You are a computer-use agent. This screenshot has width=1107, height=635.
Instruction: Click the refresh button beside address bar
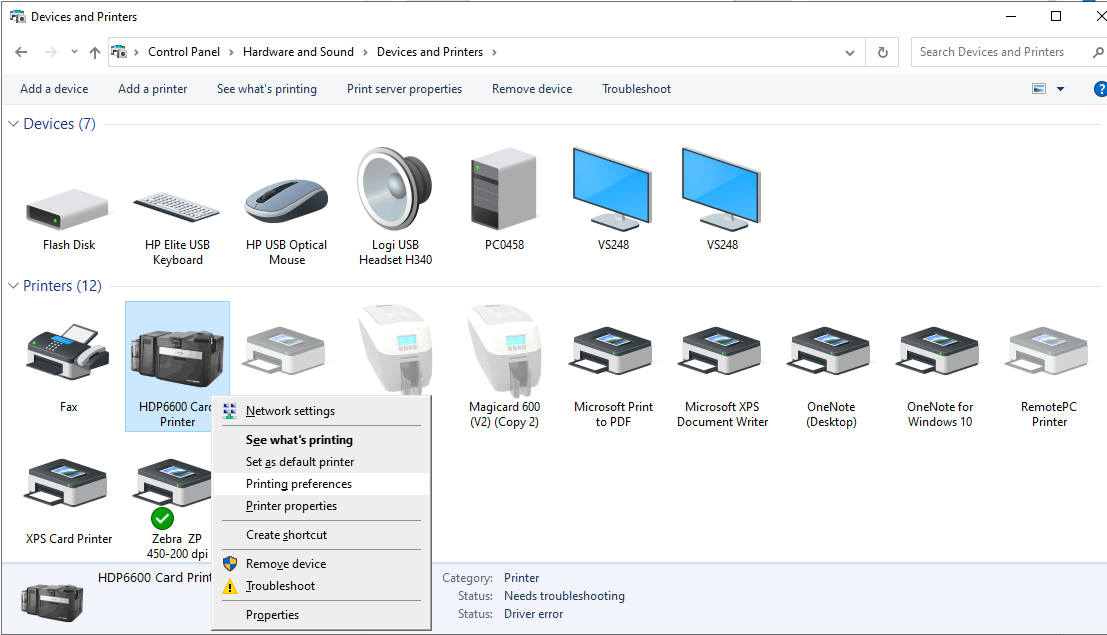pyautogui.click(x=882, y=52)
